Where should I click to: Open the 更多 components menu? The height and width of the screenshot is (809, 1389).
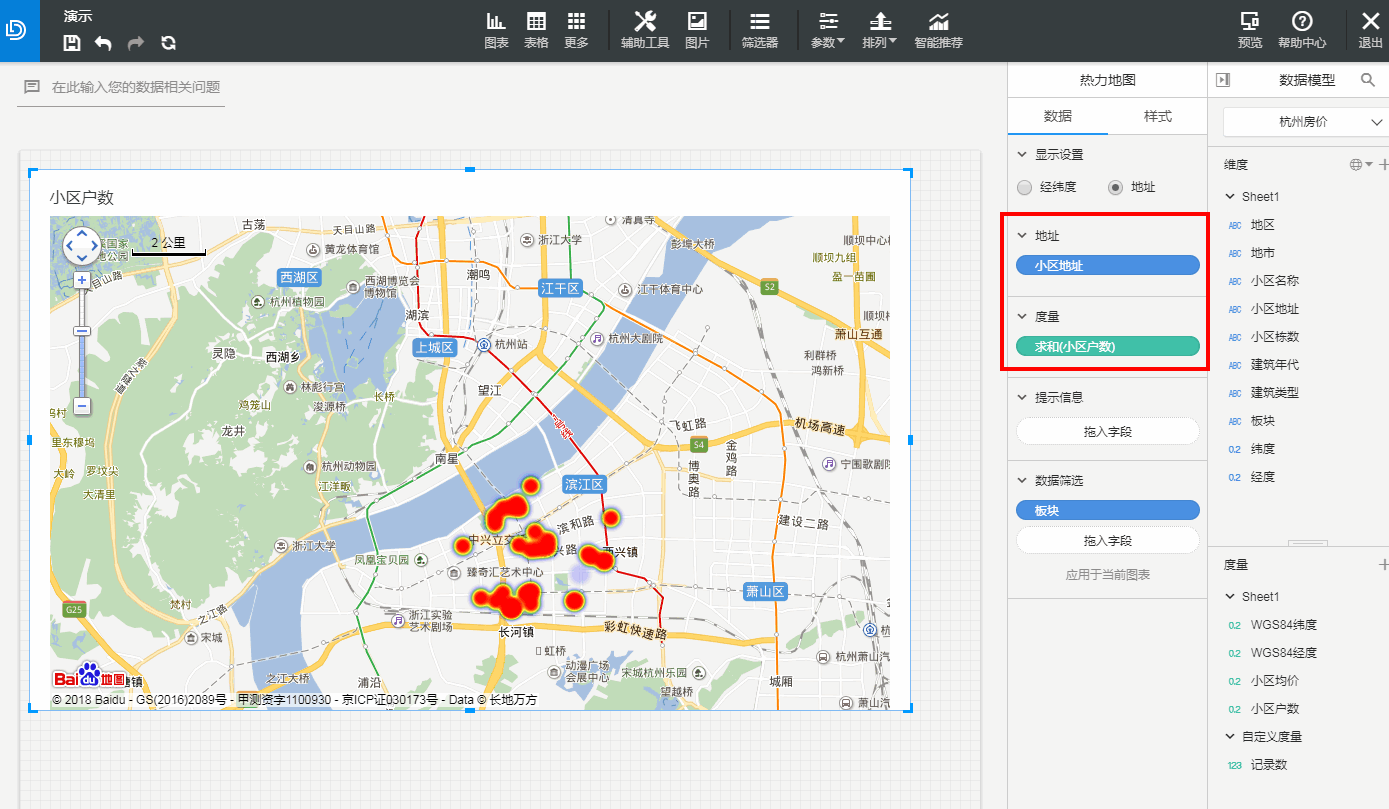coord(576,31)
